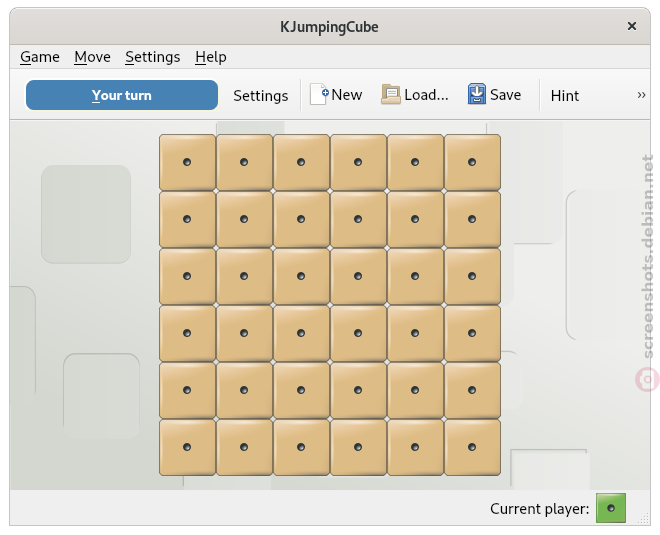
Task: Click cube in row 6, column 2
Action: (244, 447)
